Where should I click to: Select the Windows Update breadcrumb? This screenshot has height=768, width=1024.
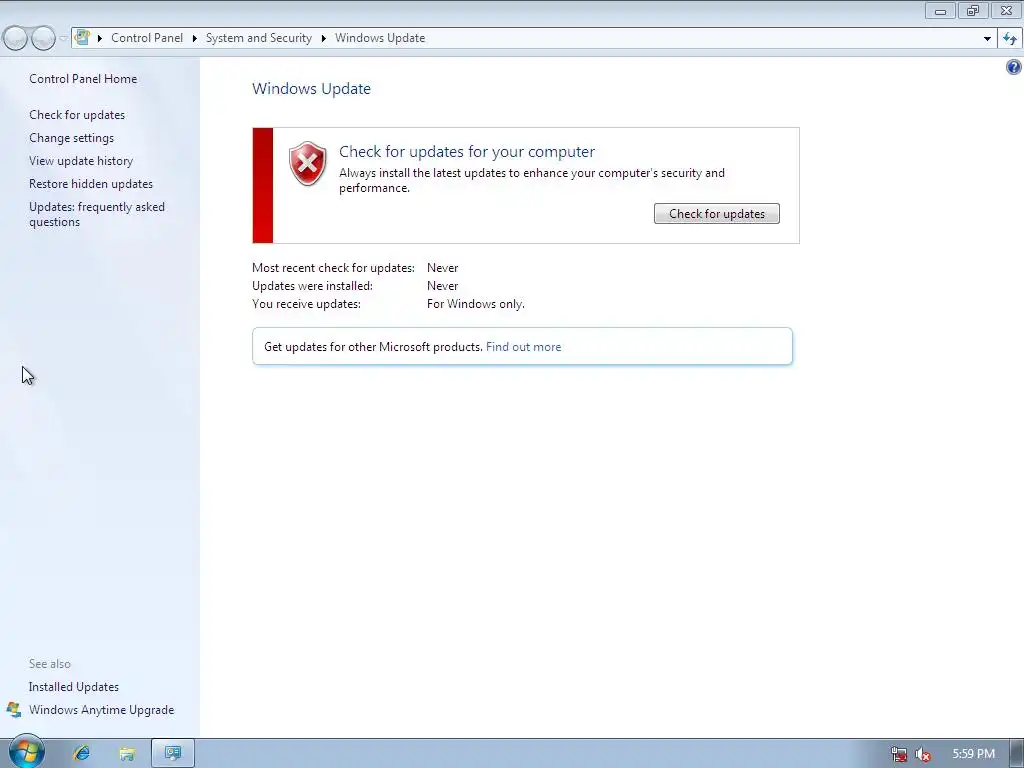point(380,38)
